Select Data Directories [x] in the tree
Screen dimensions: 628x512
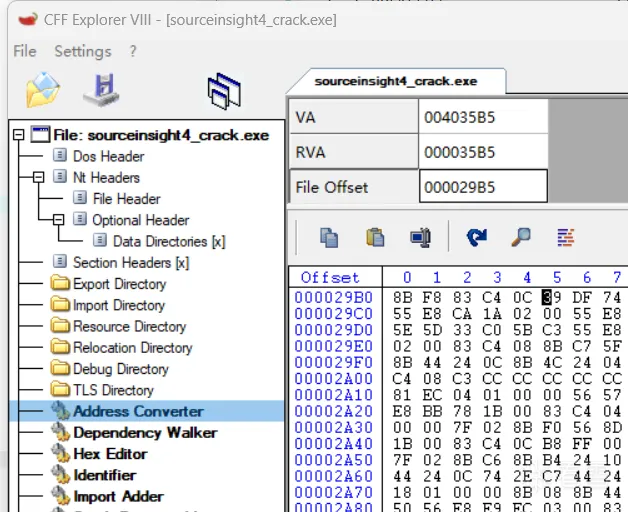point(169,241)
